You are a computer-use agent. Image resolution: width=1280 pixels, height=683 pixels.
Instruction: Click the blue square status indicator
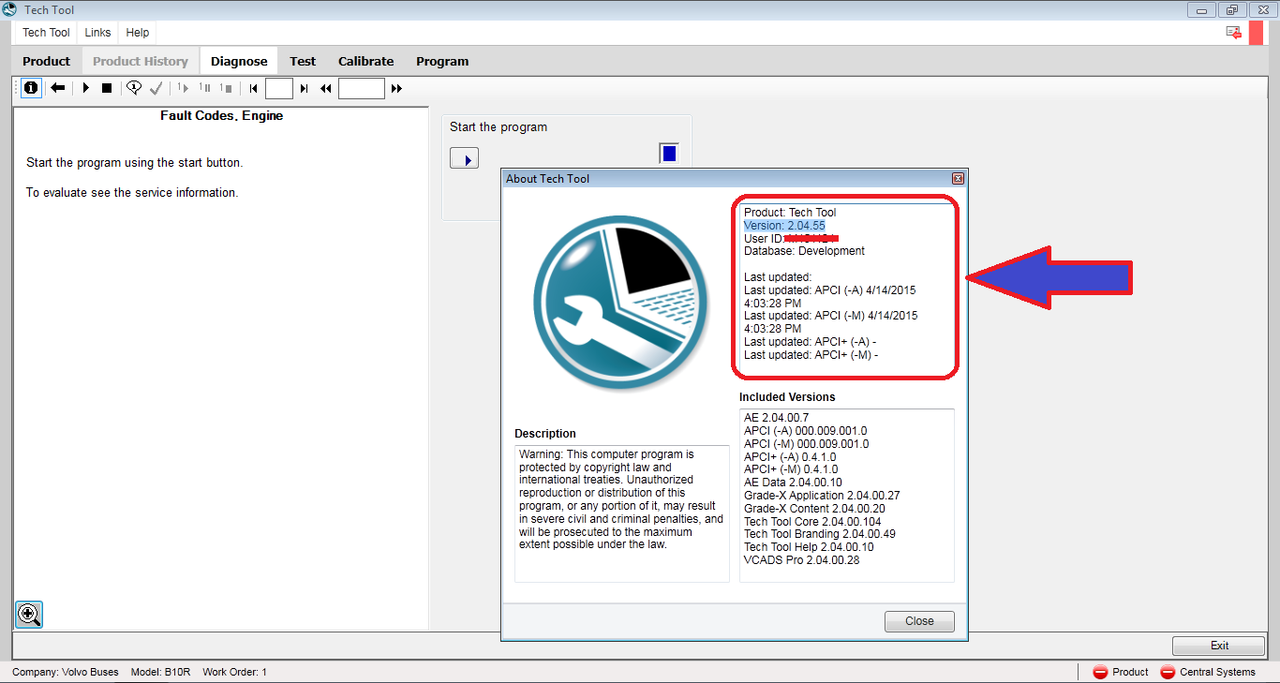click(x=669, y=153)
